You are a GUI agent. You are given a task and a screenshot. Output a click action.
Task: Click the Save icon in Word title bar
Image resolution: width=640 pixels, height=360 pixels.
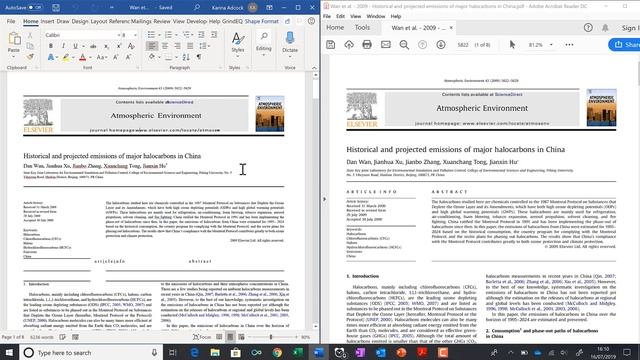(x=56, y=7)
